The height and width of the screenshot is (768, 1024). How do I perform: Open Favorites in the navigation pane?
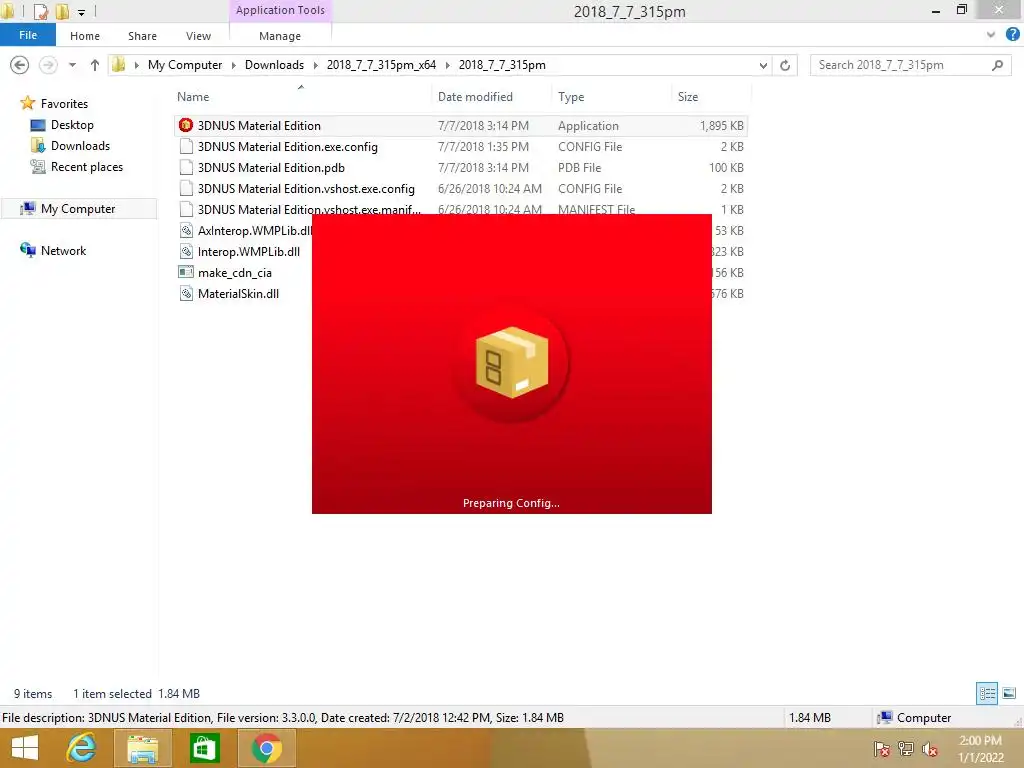[x=64, y=104]
